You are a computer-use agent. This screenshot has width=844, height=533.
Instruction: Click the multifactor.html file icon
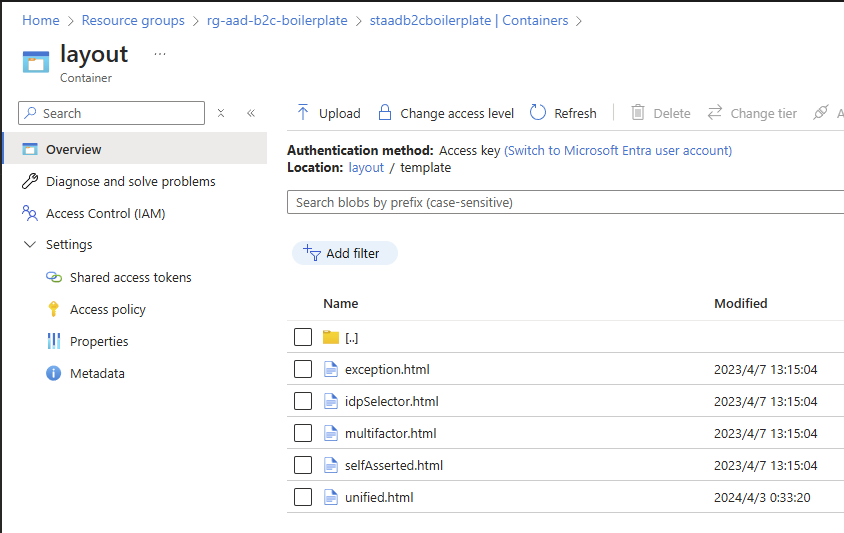coord(330,433)
